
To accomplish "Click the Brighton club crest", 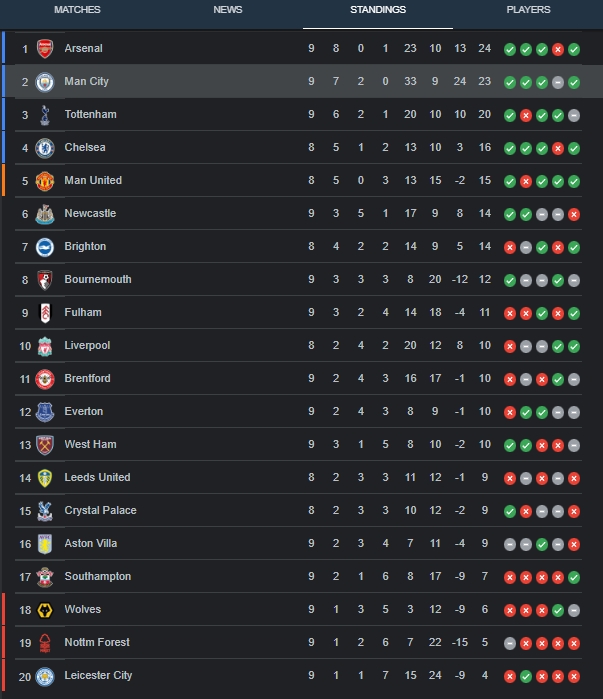I will pos(45,247).
